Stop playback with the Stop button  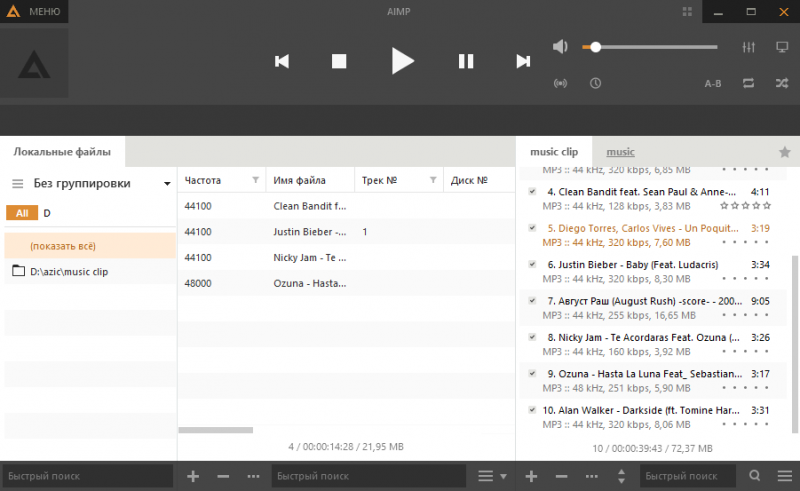click(339, 61)
